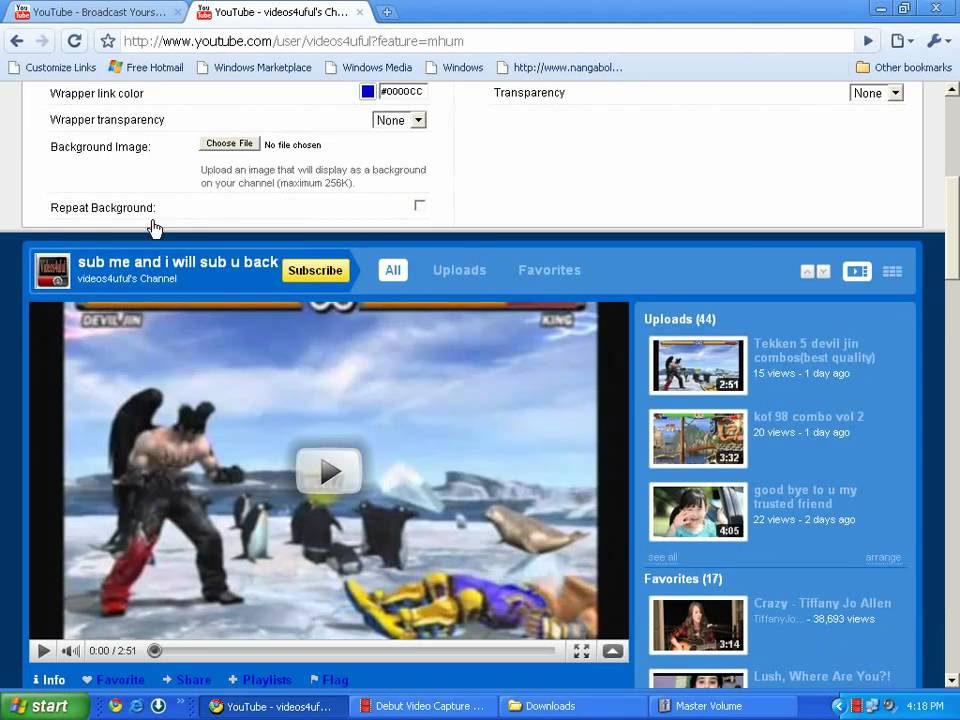
Task: Open Wrapper transparency dropdown
Action: (399, 120)
